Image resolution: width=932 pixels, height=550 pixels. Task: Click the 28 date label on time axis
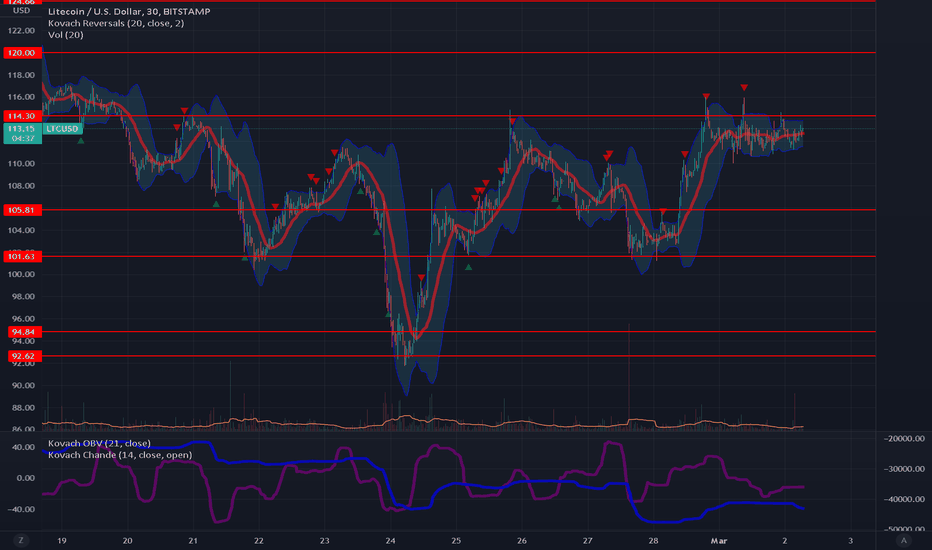coord(653,540)
